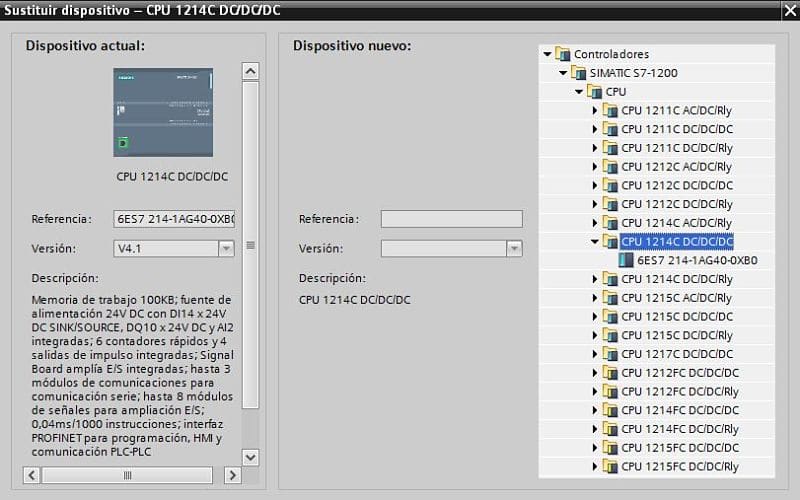Select CPU 1217C DC/DC/DC tree entry
Image resolution: width=800 pixels, height=500 pixels.
(677, 354)
